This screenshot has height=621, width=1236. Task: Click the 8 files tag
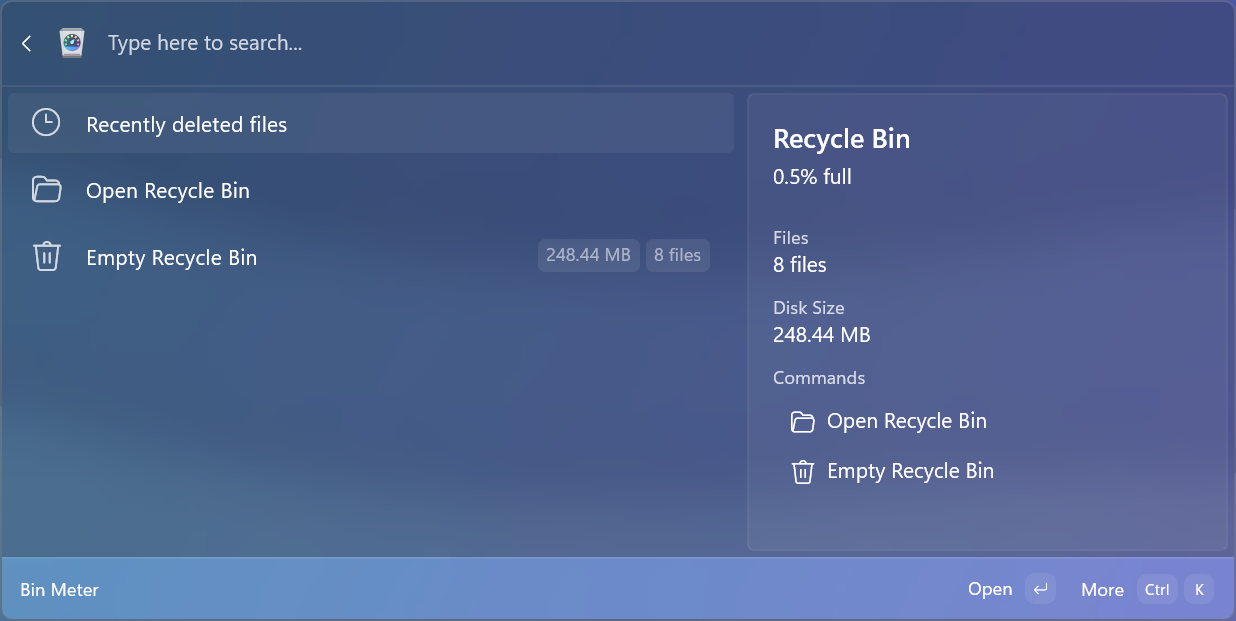click(677, 255)
